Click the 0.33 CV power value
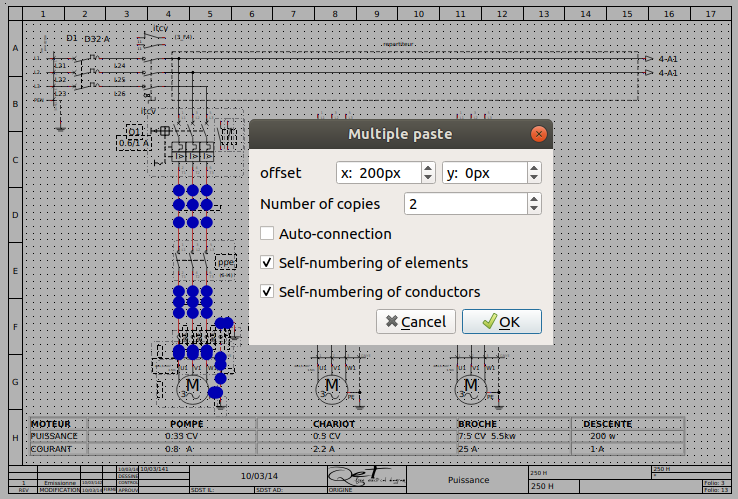The image size is (738, 499). [181, 436]
